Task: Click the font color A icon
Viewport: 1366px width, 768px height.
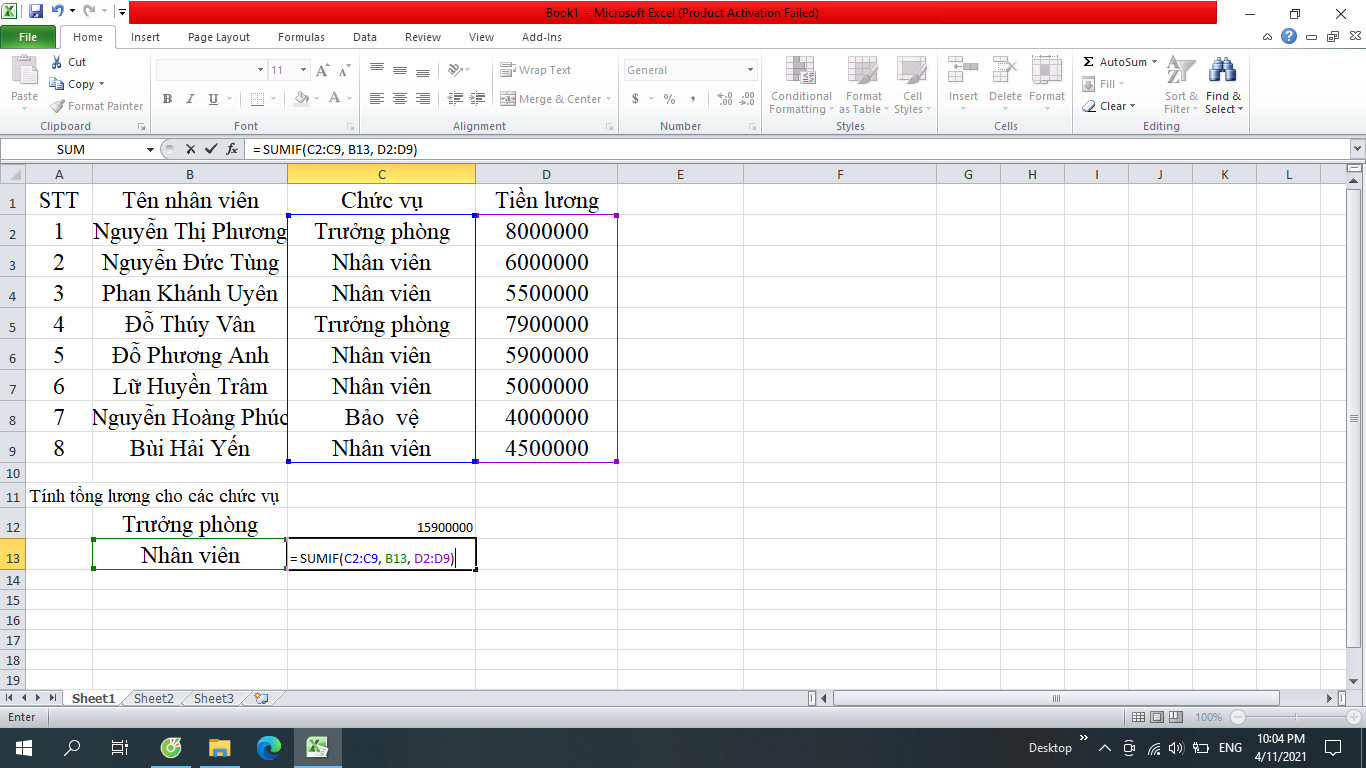Action: tap(334, 99)
